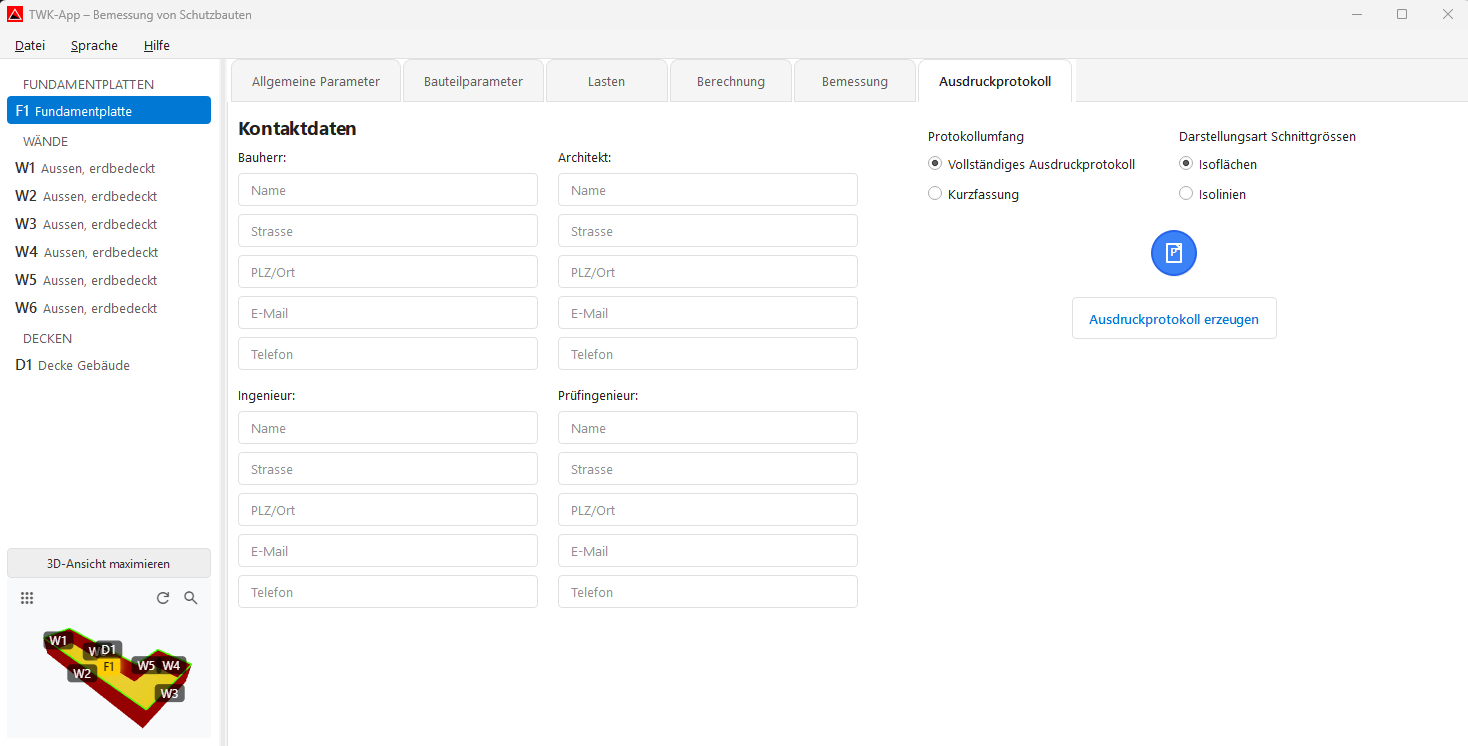Select the Isolinien display option
The image size is (1468, 746).
[x=1185, y=193]
